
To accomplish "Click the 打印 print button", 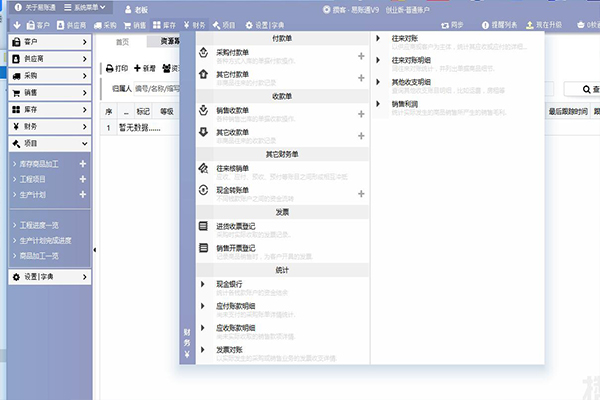I will [x=117, y=68].
